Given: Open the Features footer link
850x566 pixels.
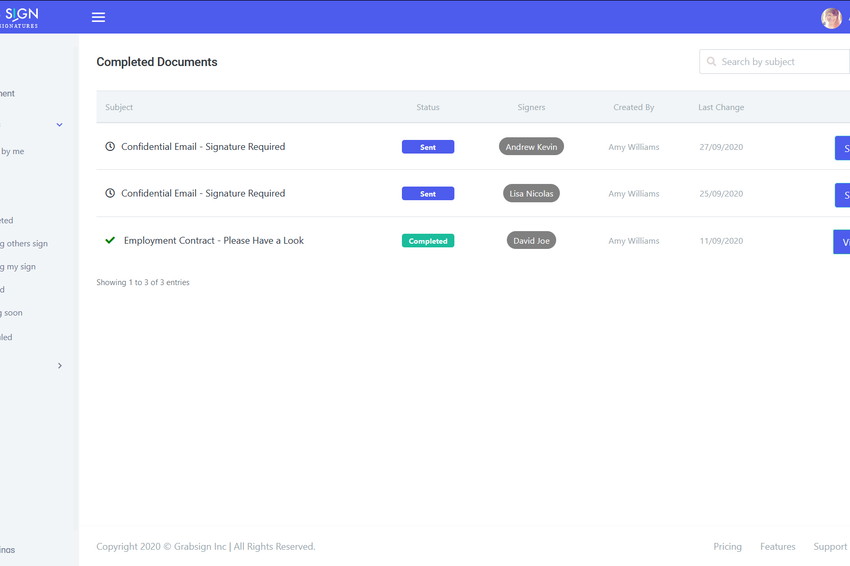Looking at the screenshot, I should point(777,546).
